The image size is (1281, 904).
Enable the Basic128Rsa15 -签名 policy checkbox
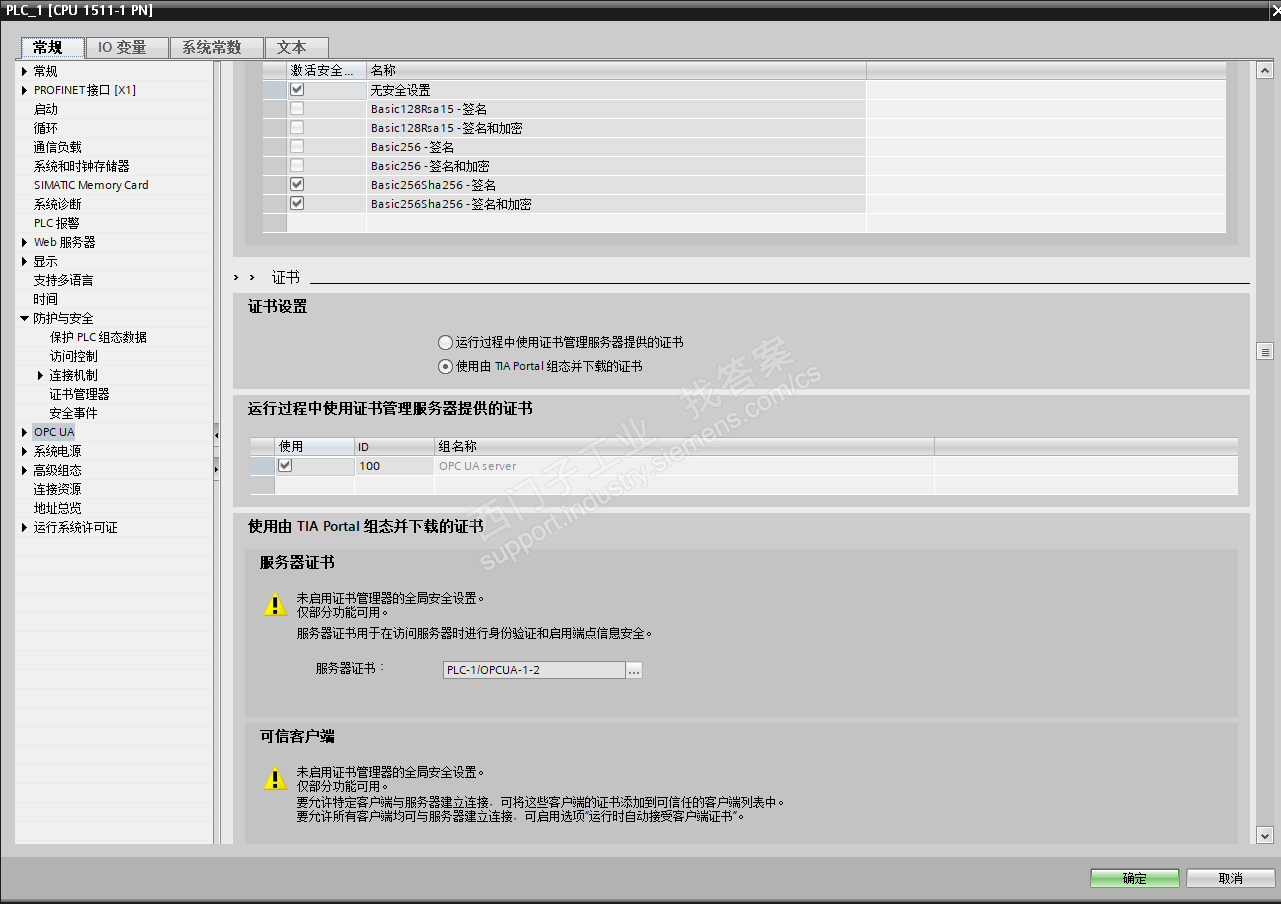[297, 108]
